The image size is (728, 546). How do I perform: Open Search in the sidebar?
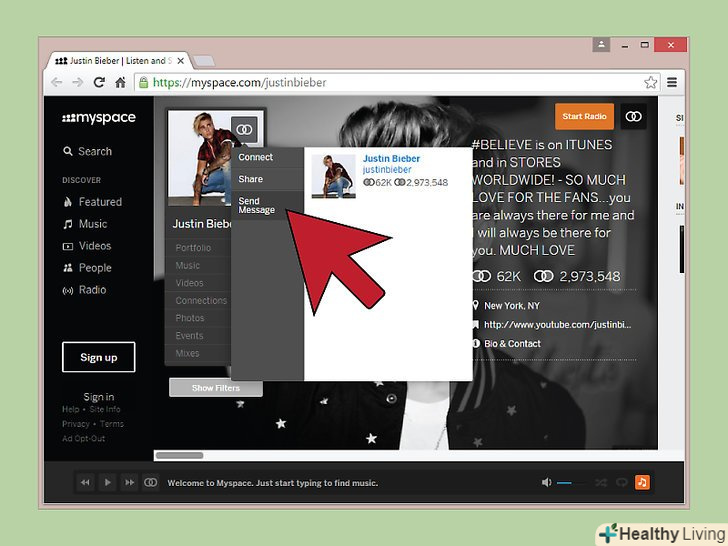click(x=87, y=151)
